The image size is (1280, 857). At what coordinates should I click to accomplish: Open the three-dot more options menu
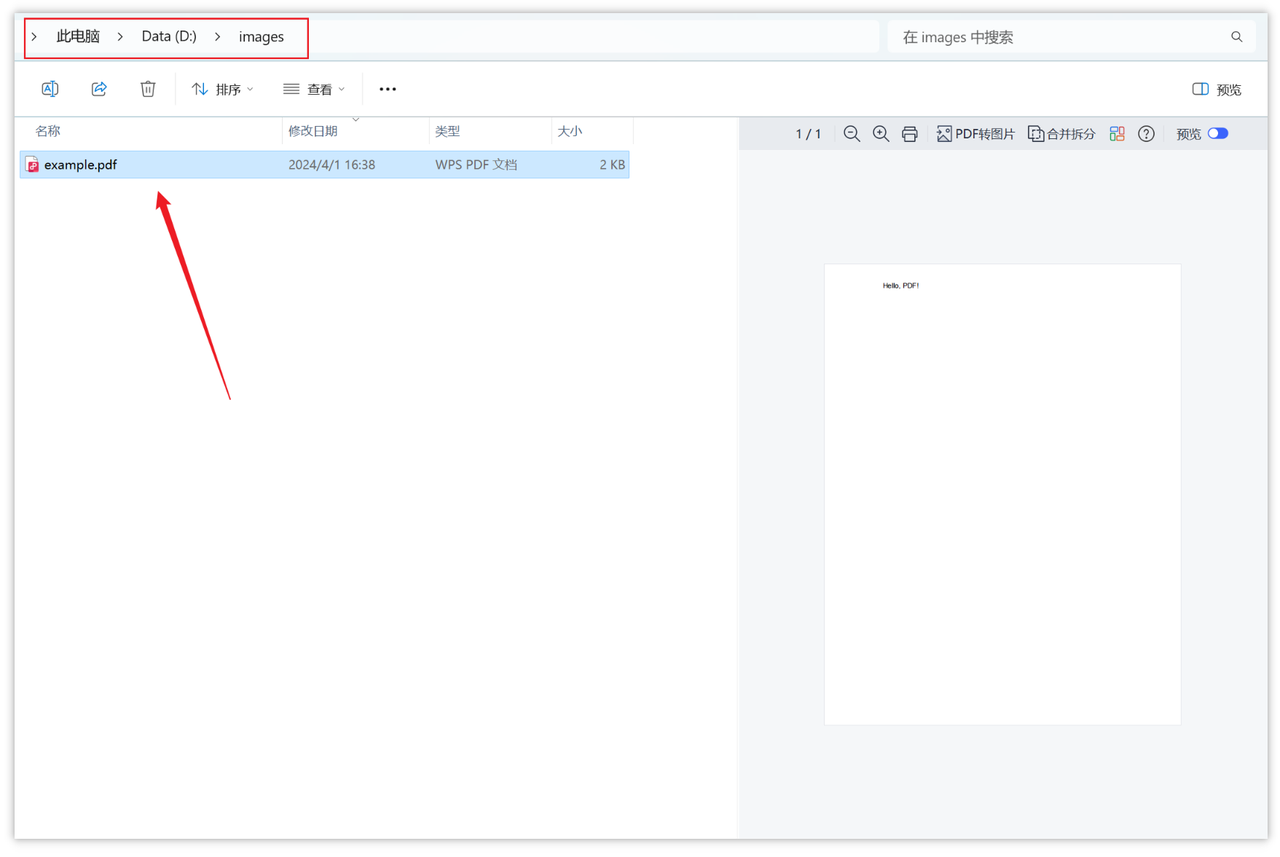pos(388,89)
